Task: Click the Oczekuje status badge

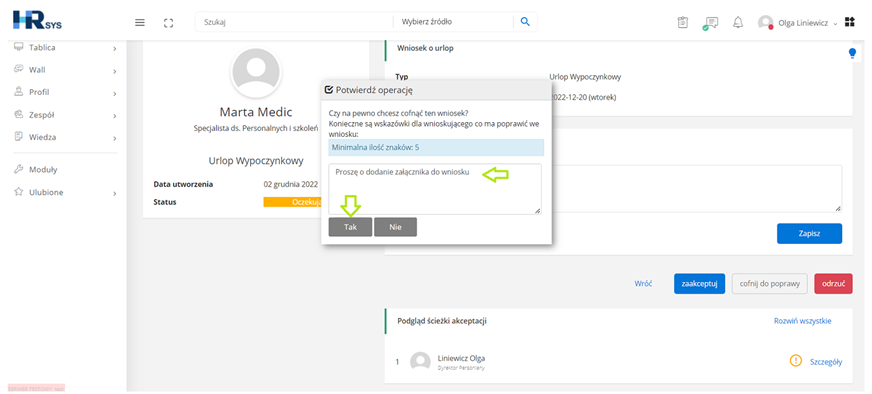Action: [293, 202]
